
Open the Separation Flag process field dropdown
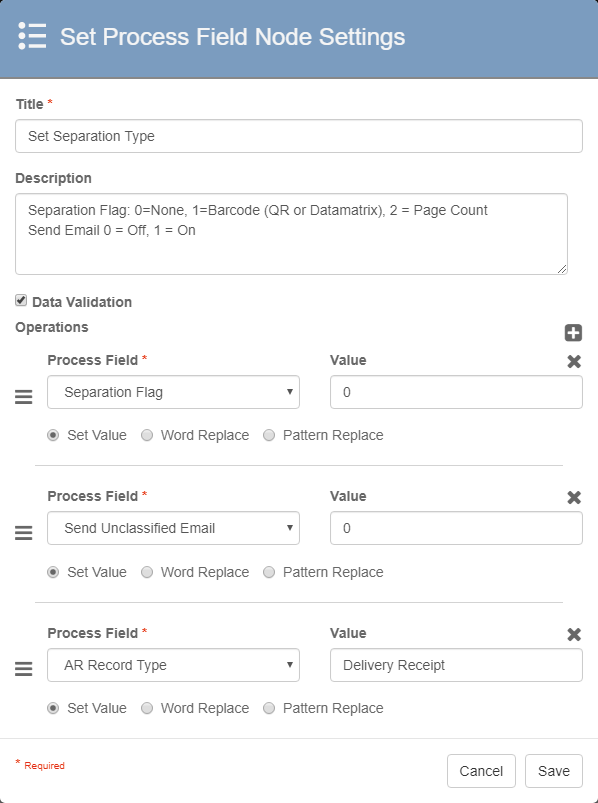coord(174,392)
